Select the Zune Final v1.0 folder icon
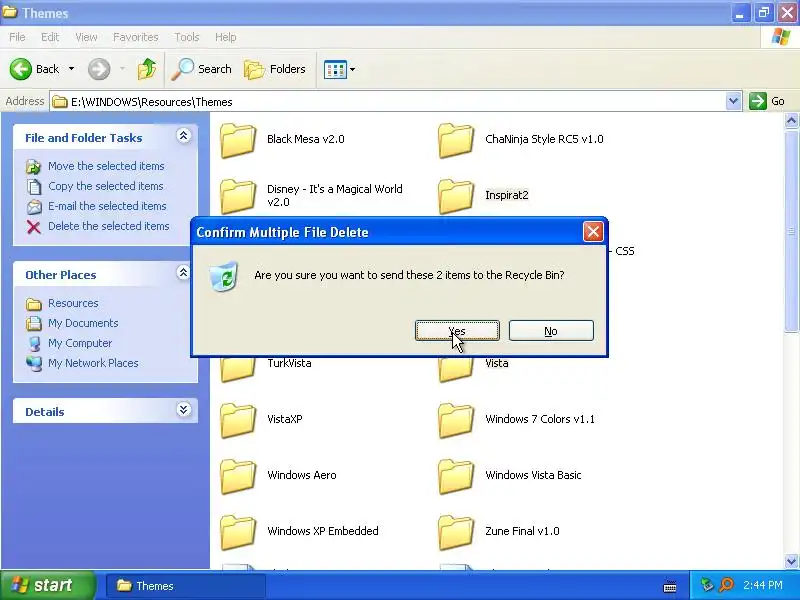800x600 pixels. click(x=456, y=532)
